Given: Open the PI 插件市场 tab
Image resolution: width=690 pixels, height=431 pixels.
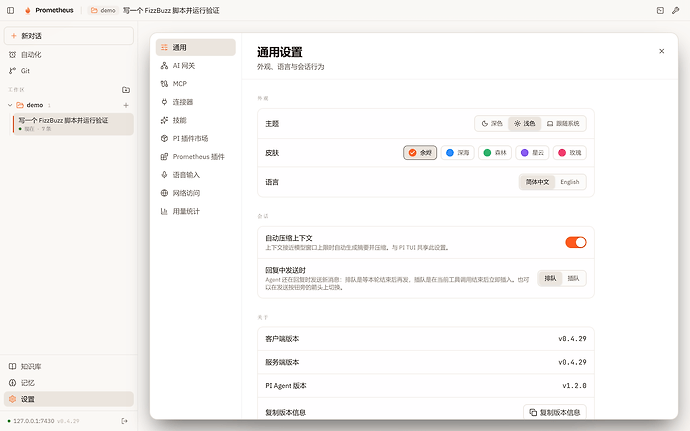Looking at the screenshot, I should click(195, 138).
